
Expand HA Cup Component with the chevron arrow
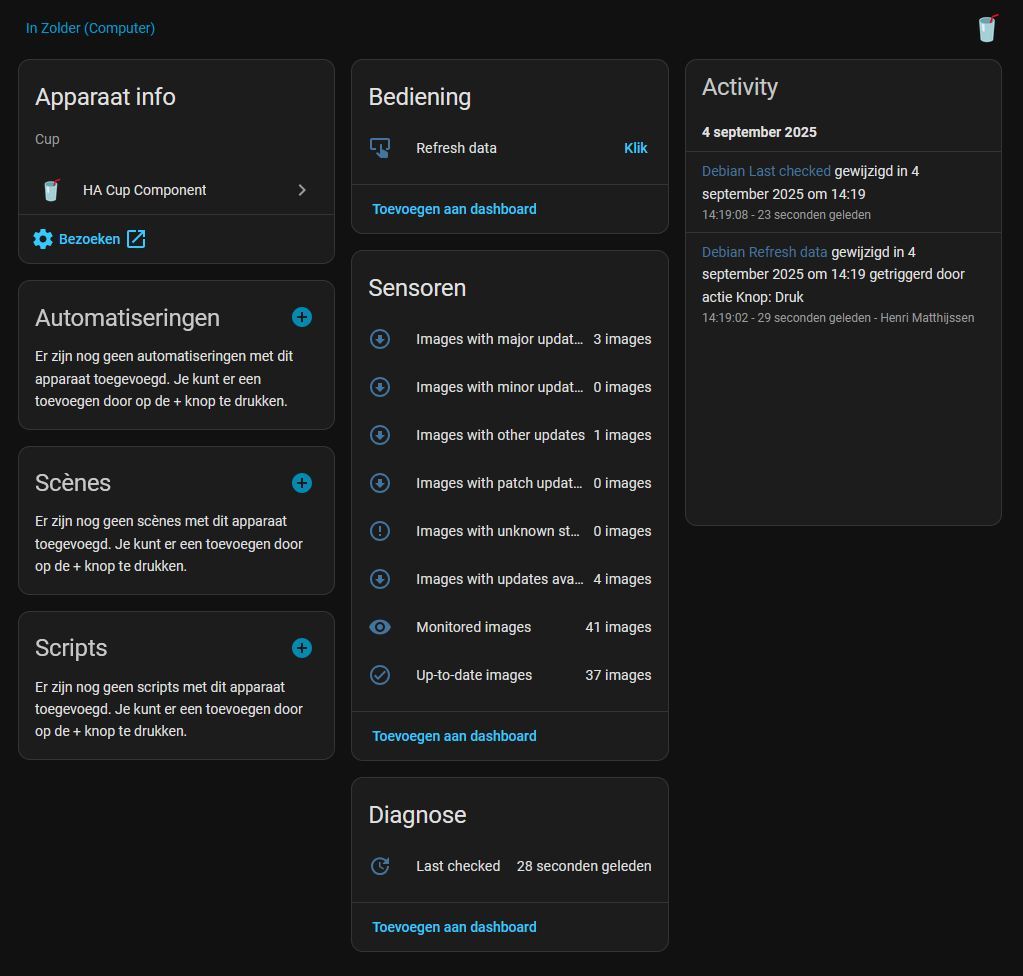pos(302,190)
